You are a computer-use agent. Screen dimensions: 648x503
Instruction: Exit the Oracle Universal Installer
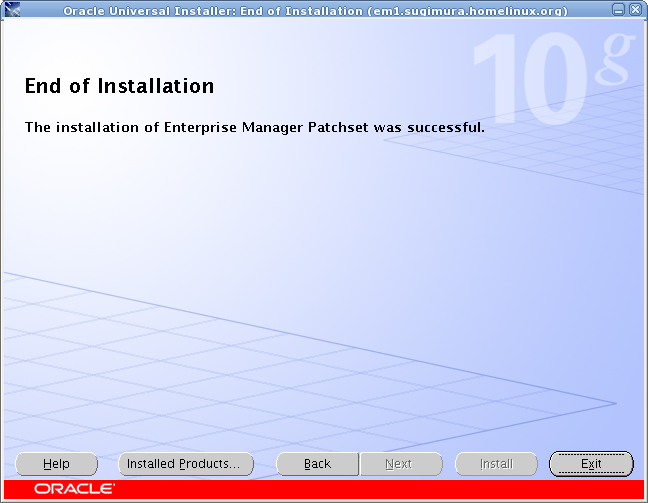[x=591, y=464]
